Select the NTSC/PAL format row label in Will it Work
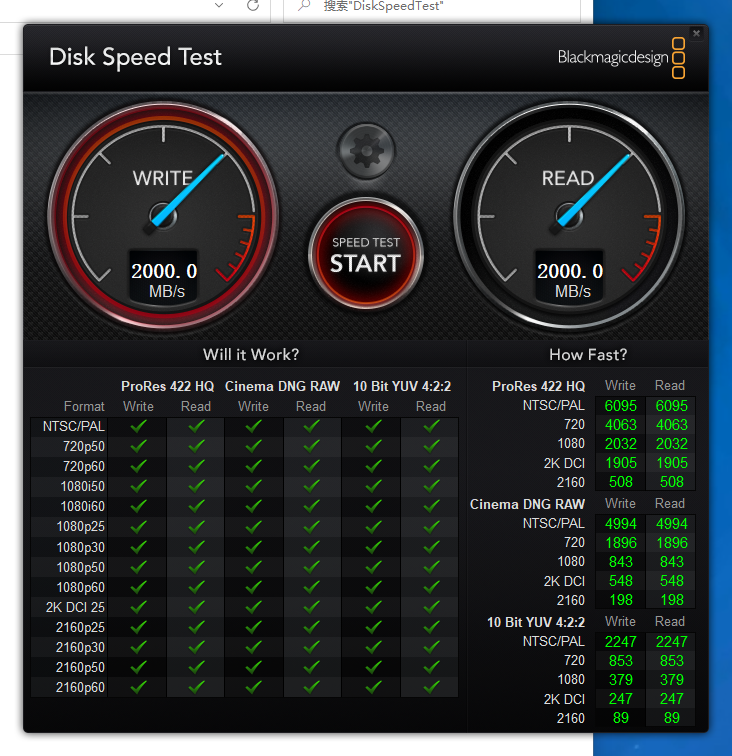This screenshot has height=756, width=732. pos(73,426)
